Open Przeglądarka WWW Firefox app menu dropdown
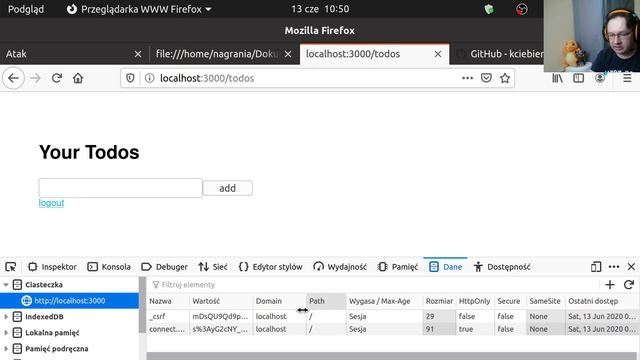The image size is (640, 360). coord(139,9)
